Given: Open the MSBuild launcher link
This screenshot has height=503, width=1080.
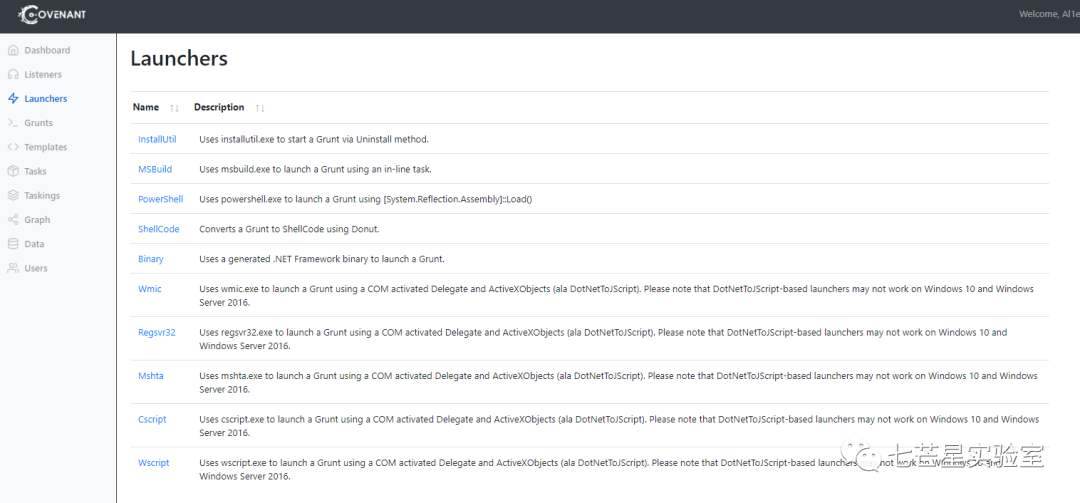Looking at the screenshot, I should (155, 169).
